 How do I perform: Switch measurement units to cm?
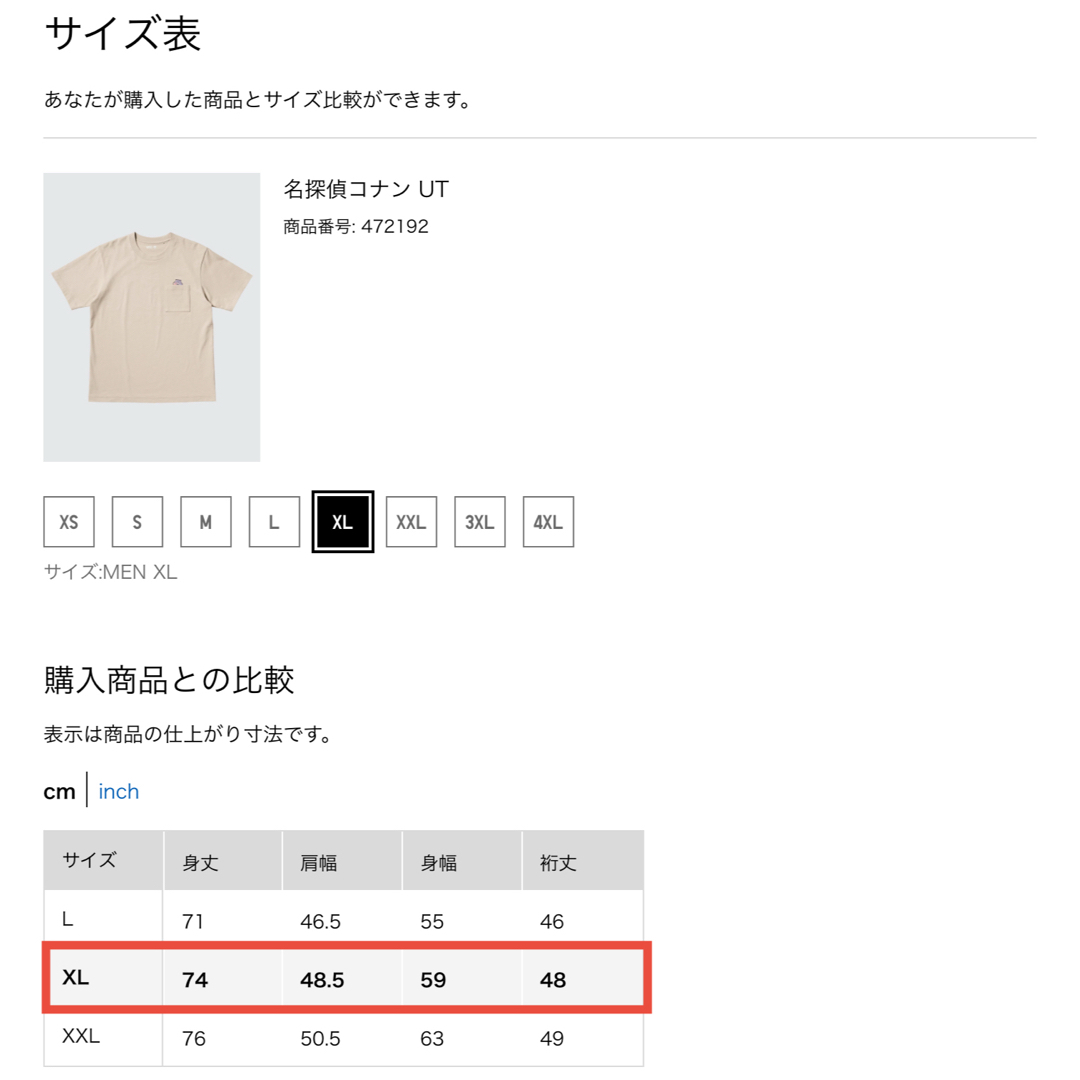tap(59, 792)
